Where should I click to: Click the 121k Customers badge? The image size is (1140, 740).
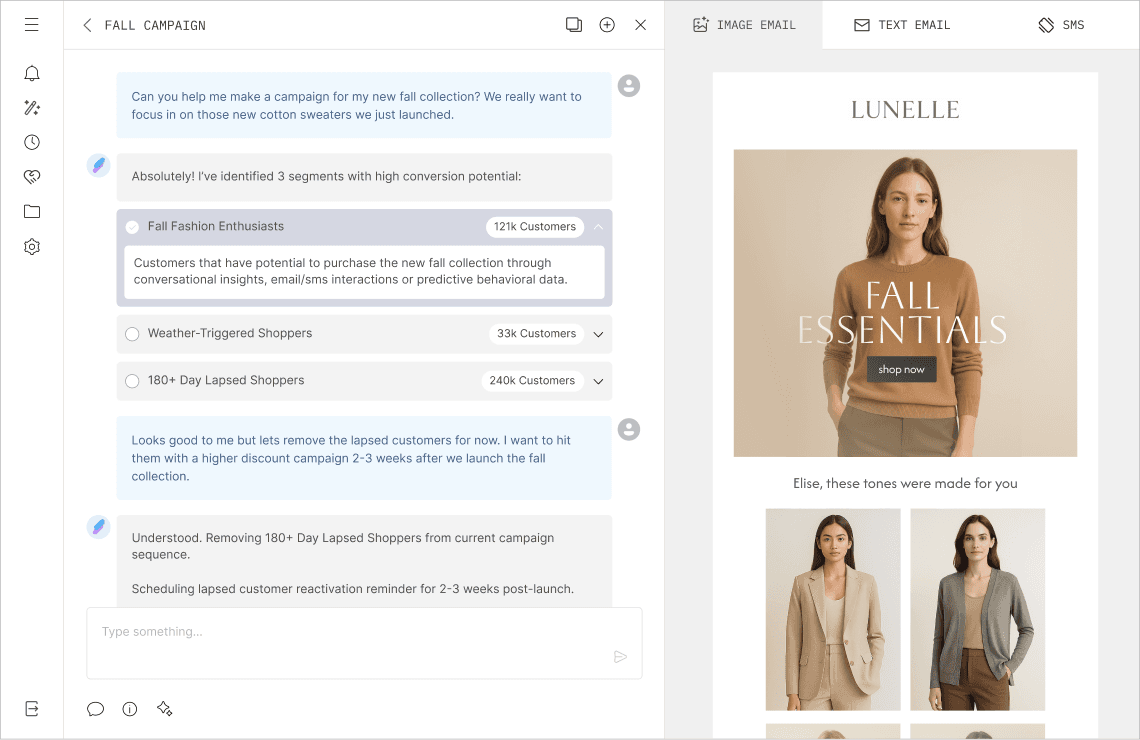tap(535, 227)
